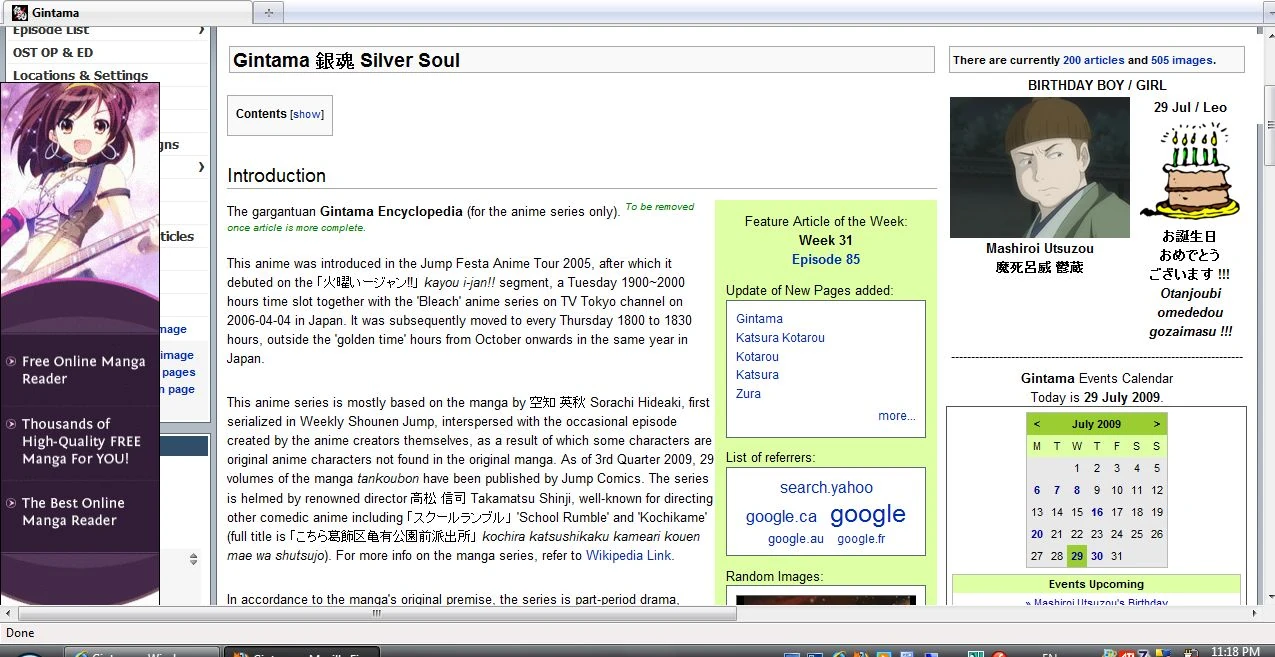1275x657 pixels.
Task: Select July 8 in events calendar
Action: click(x=1077, y=490)
